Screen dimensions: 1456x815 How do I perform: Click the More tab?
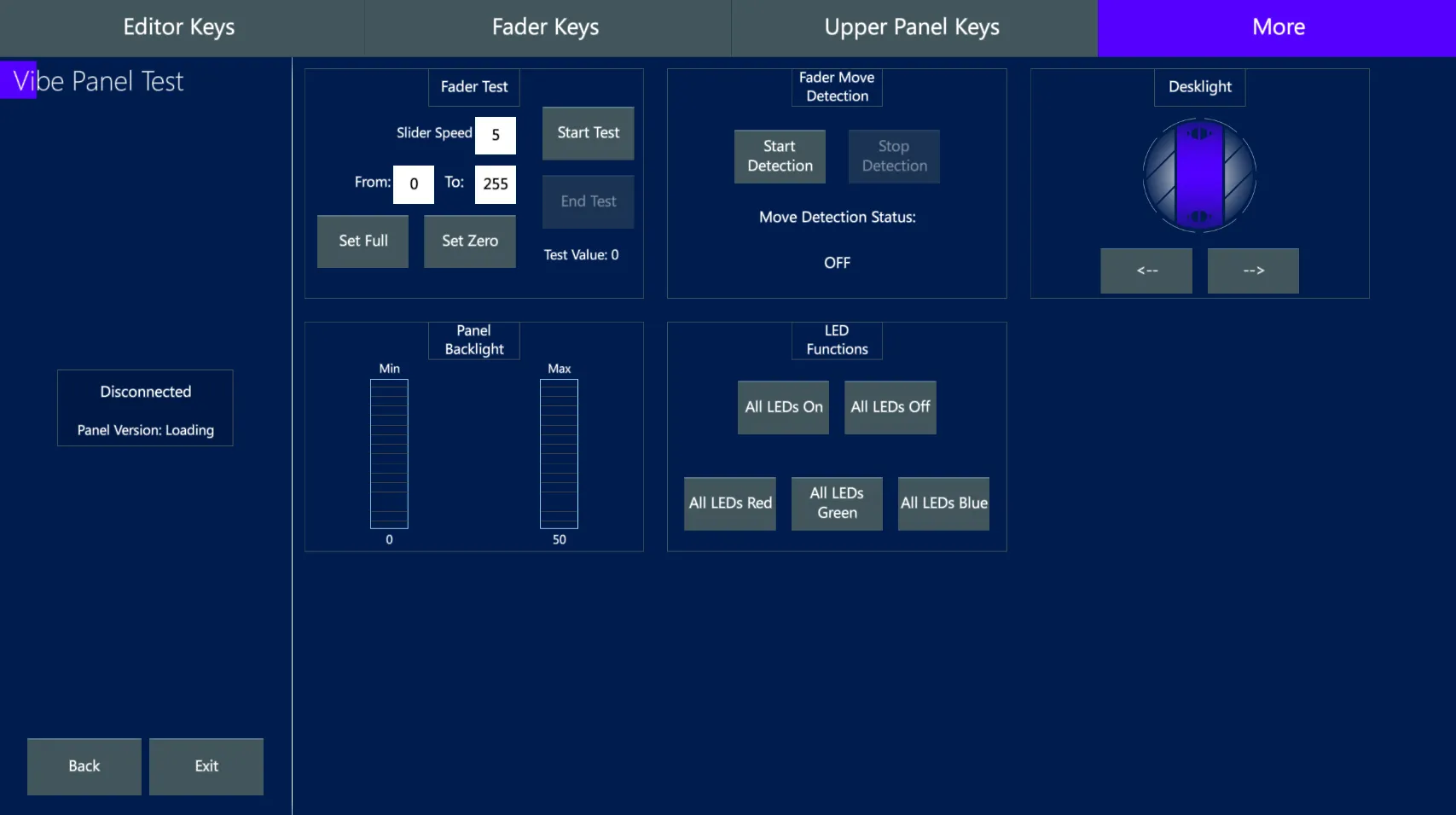tap(1277, 27)
